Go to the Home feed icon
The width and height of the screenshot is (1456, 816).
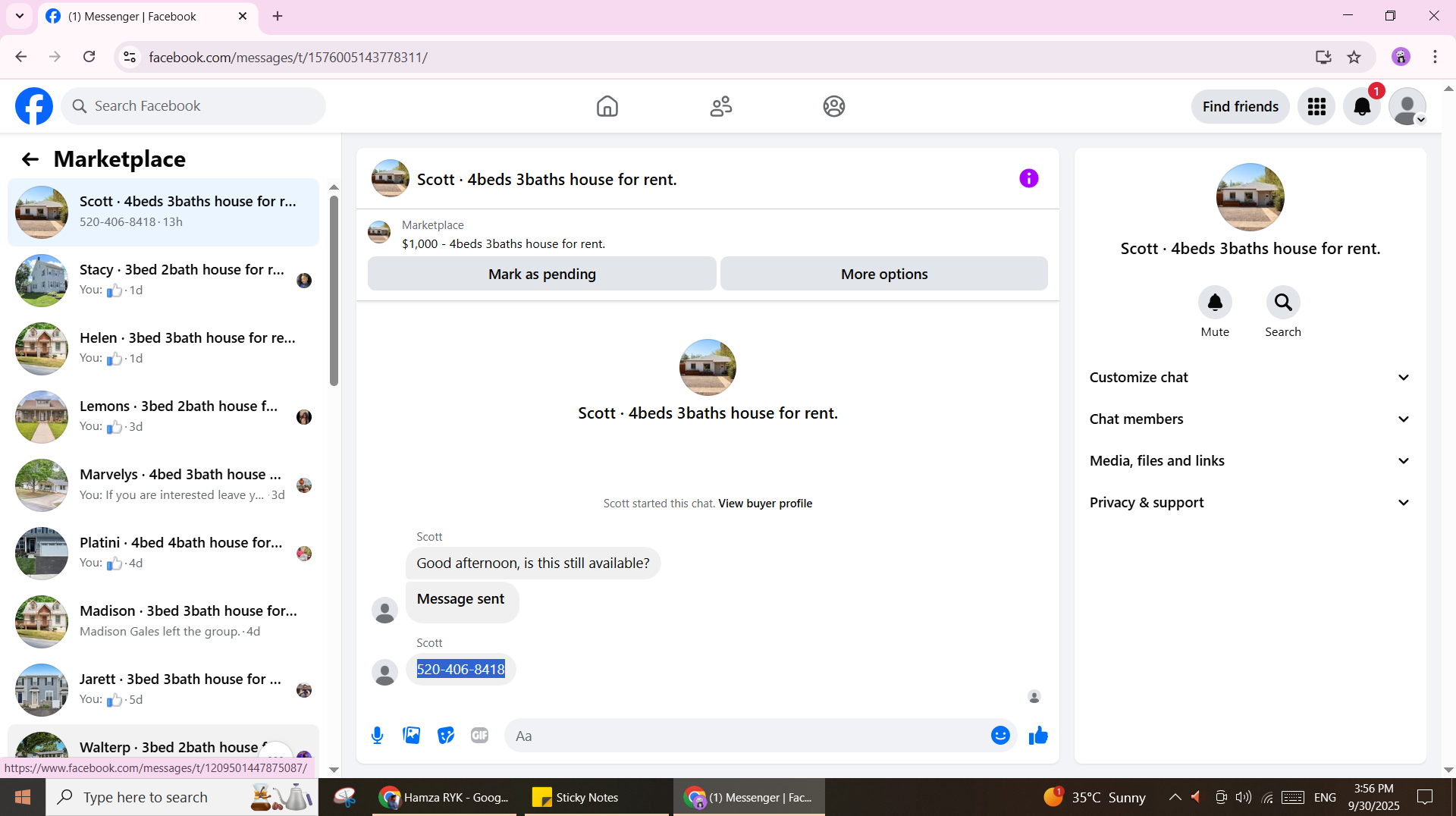(x=607, y=106)
